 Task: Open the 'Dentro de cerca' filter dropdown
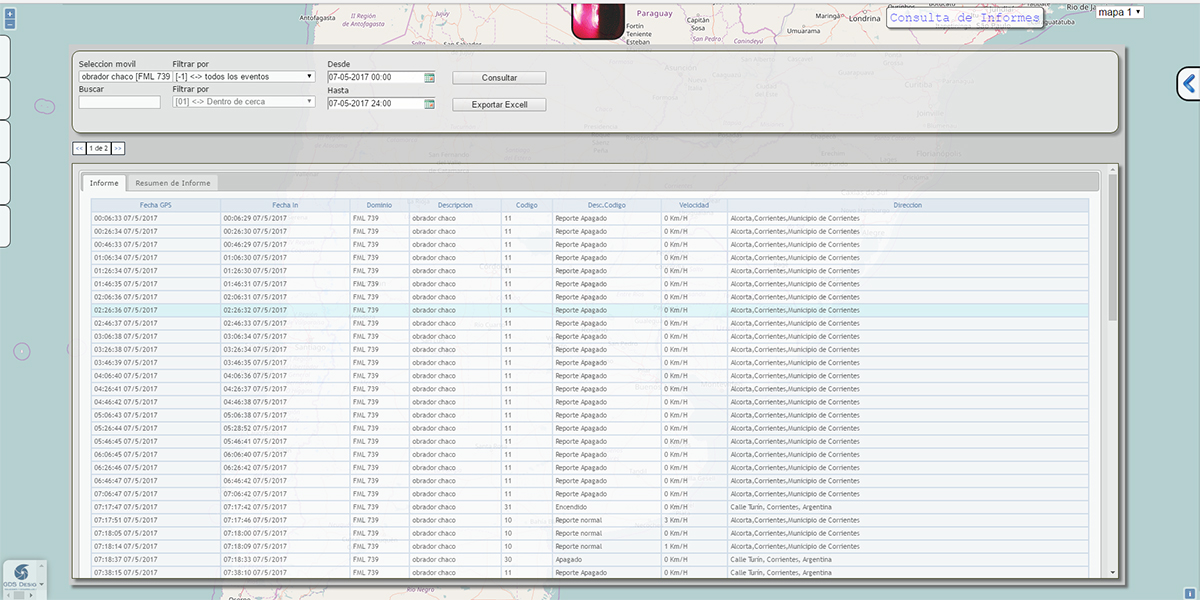pyautogui.click(x=244, y=101)
